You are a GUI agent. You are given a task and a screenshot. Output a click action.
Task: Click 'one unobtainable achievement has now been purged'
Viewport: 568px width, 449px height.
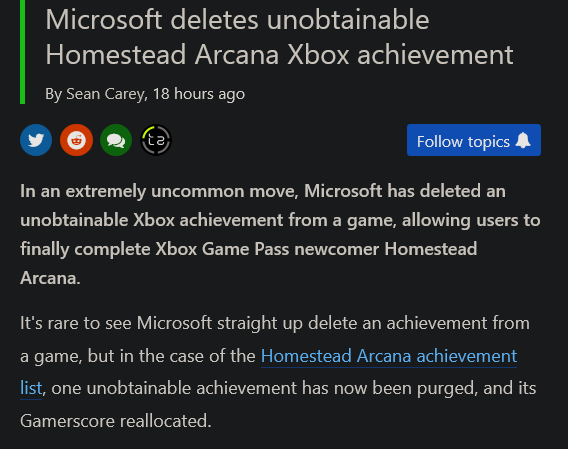tap(263, 388)
